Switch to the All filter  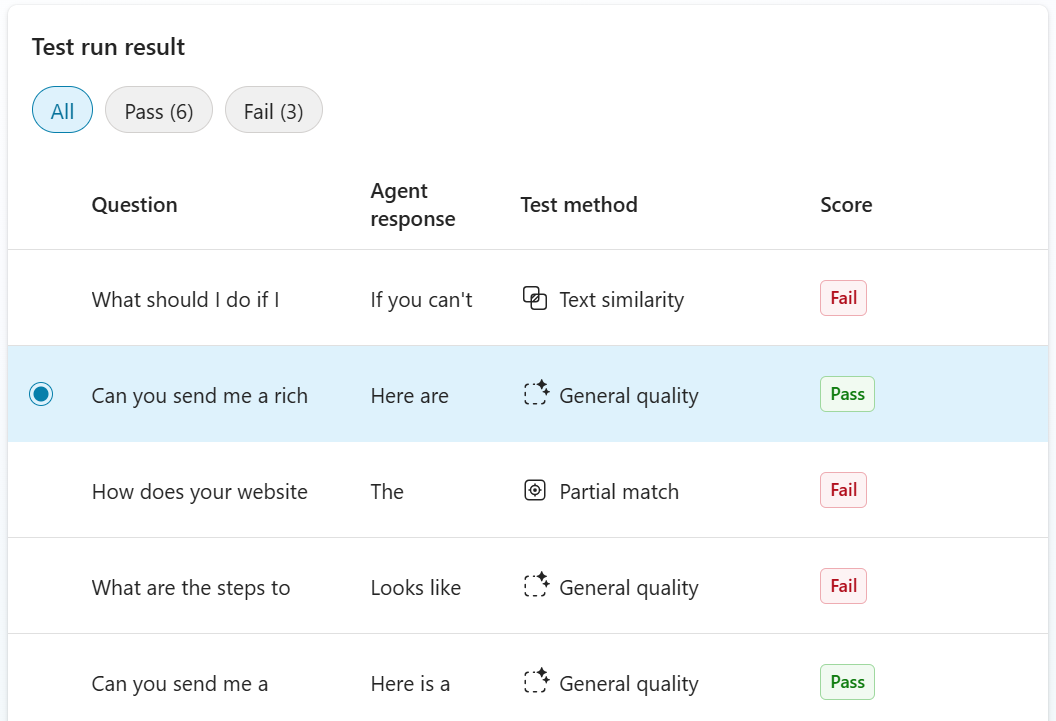pyautogui.click(x=62, y=110)
